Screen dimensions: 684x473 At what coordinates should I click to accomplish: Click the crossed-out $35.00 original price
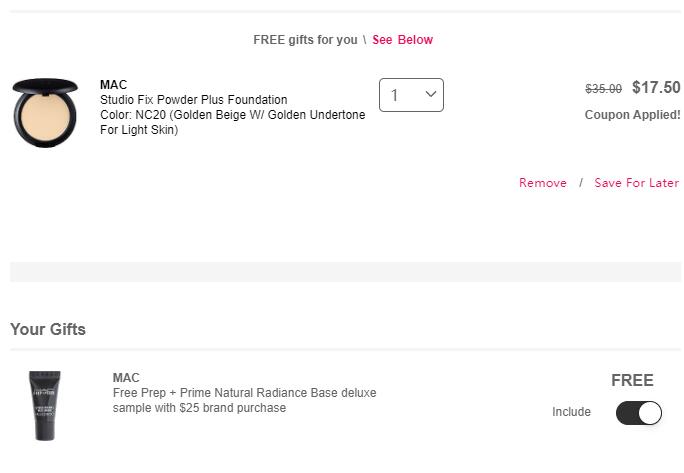tap(603, 89)
